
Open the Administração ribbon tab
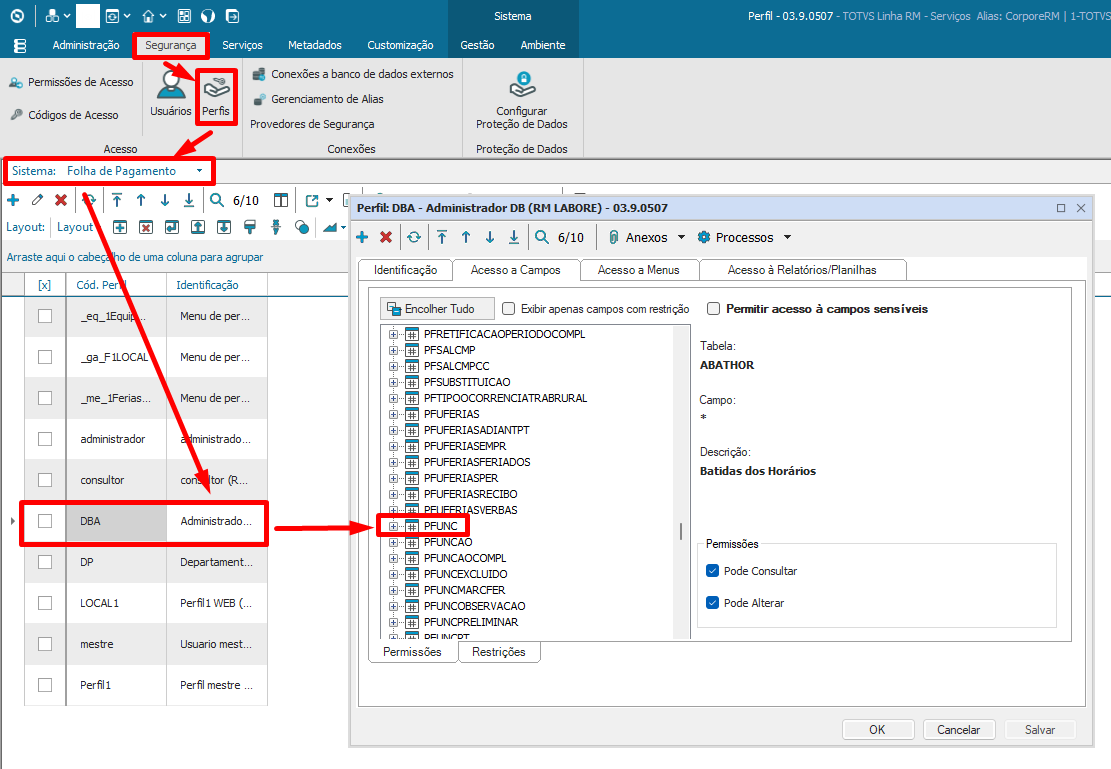pos(86,45)
